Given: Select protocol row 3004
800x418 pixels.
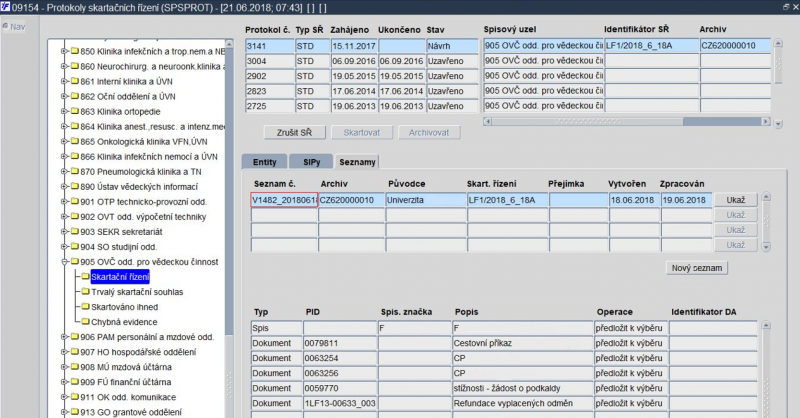Looking at the screenshot, I should click(268, 61).
